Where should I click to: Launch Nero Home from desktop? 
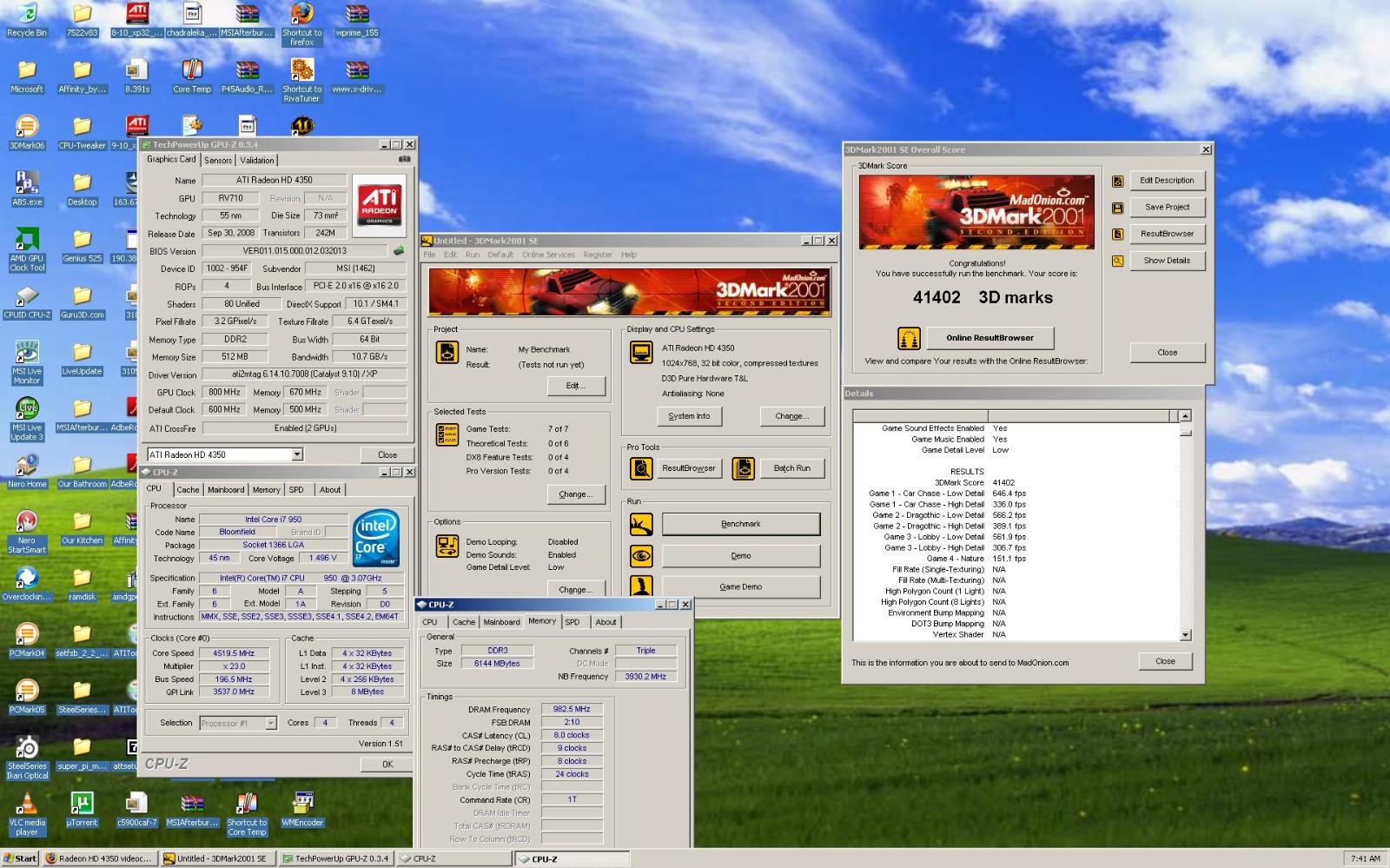pyautogui.click(x=27, y=472)
